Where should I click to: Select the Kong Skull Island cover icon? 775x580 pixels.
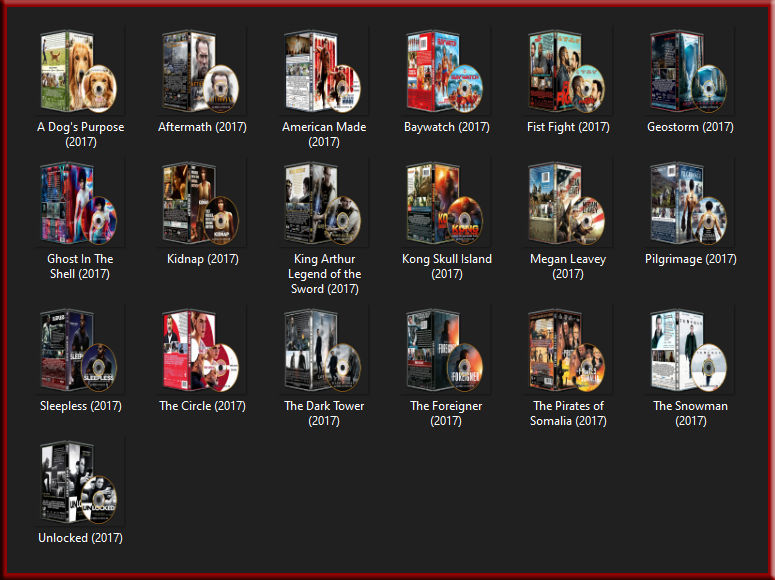[445, 204]
